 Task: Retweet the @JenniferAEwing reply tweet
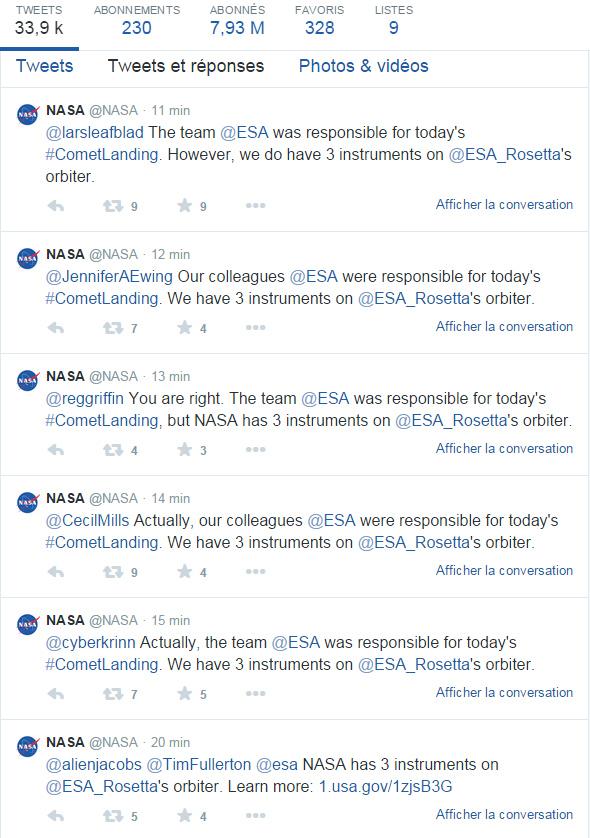[113, 328]
